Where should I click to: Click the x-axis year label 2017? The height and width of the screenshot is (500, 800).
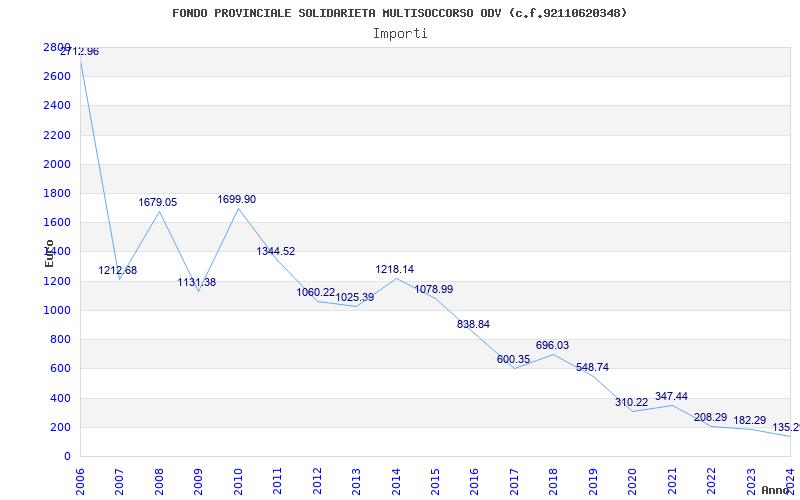coord(514,482)
